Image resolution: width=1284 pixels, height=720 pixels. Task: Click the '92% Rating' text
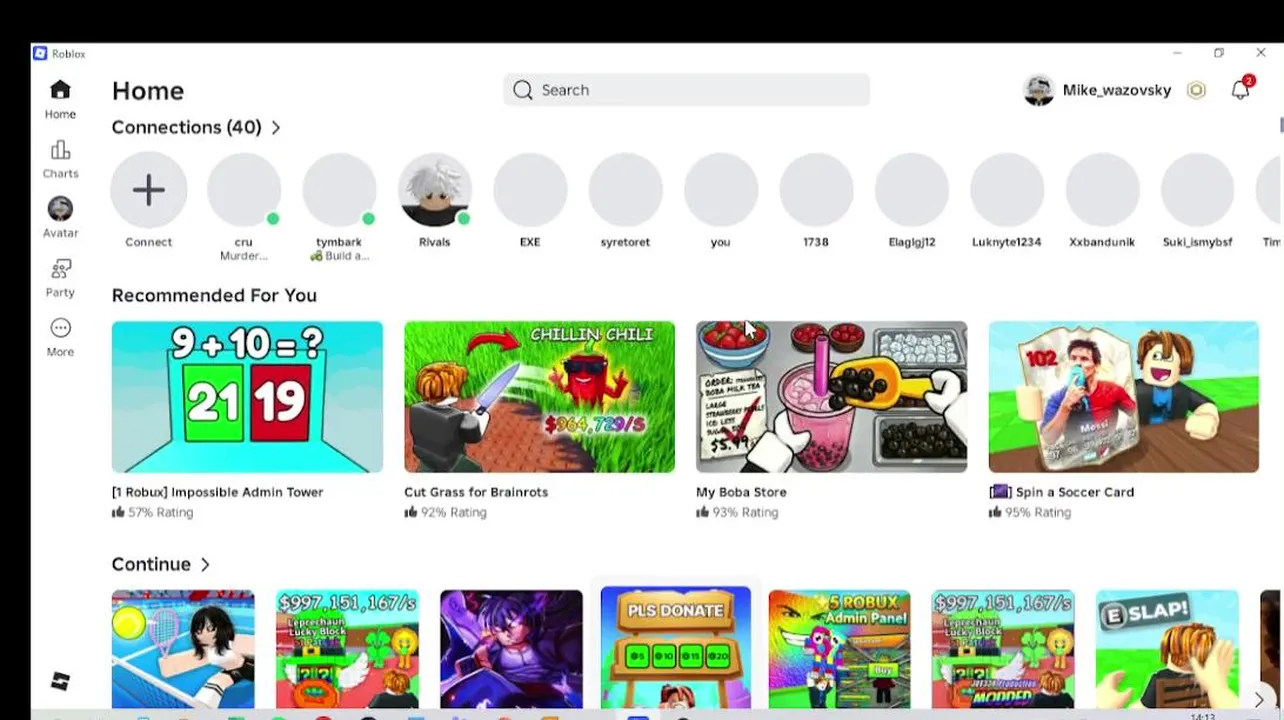(x=453, y=512)
